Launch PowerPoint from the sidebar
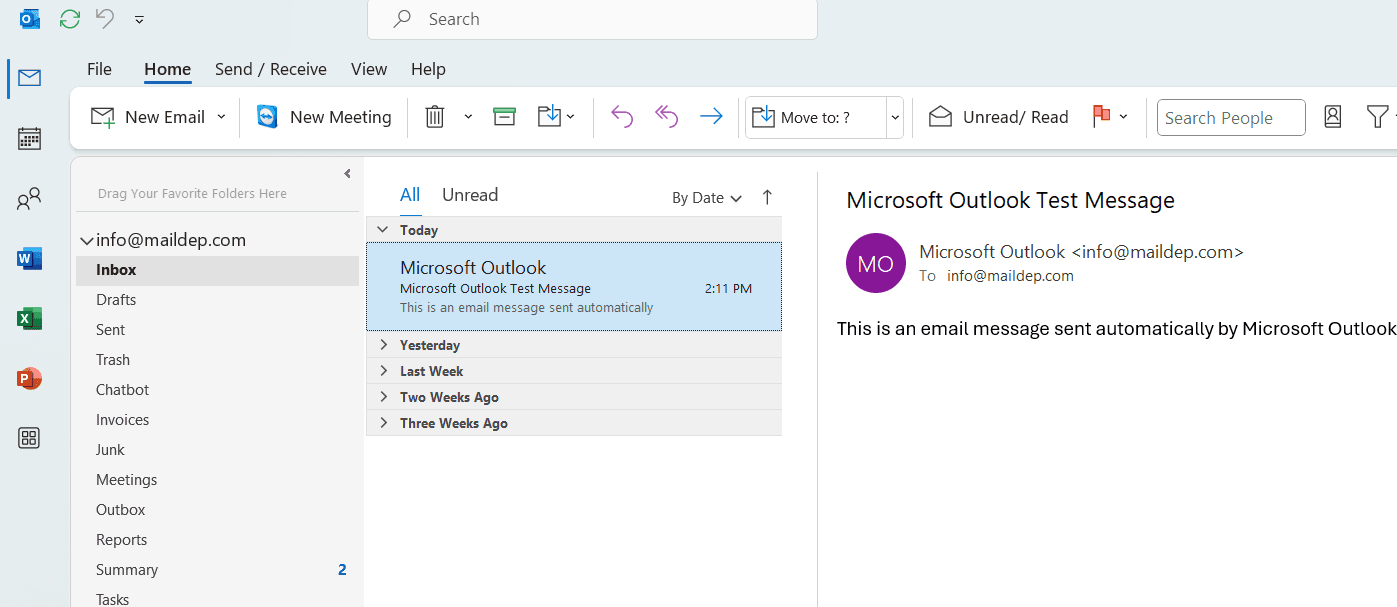The width and height of the screenshot is (1397, 607). pyautogui.click(x=29, y=379)
